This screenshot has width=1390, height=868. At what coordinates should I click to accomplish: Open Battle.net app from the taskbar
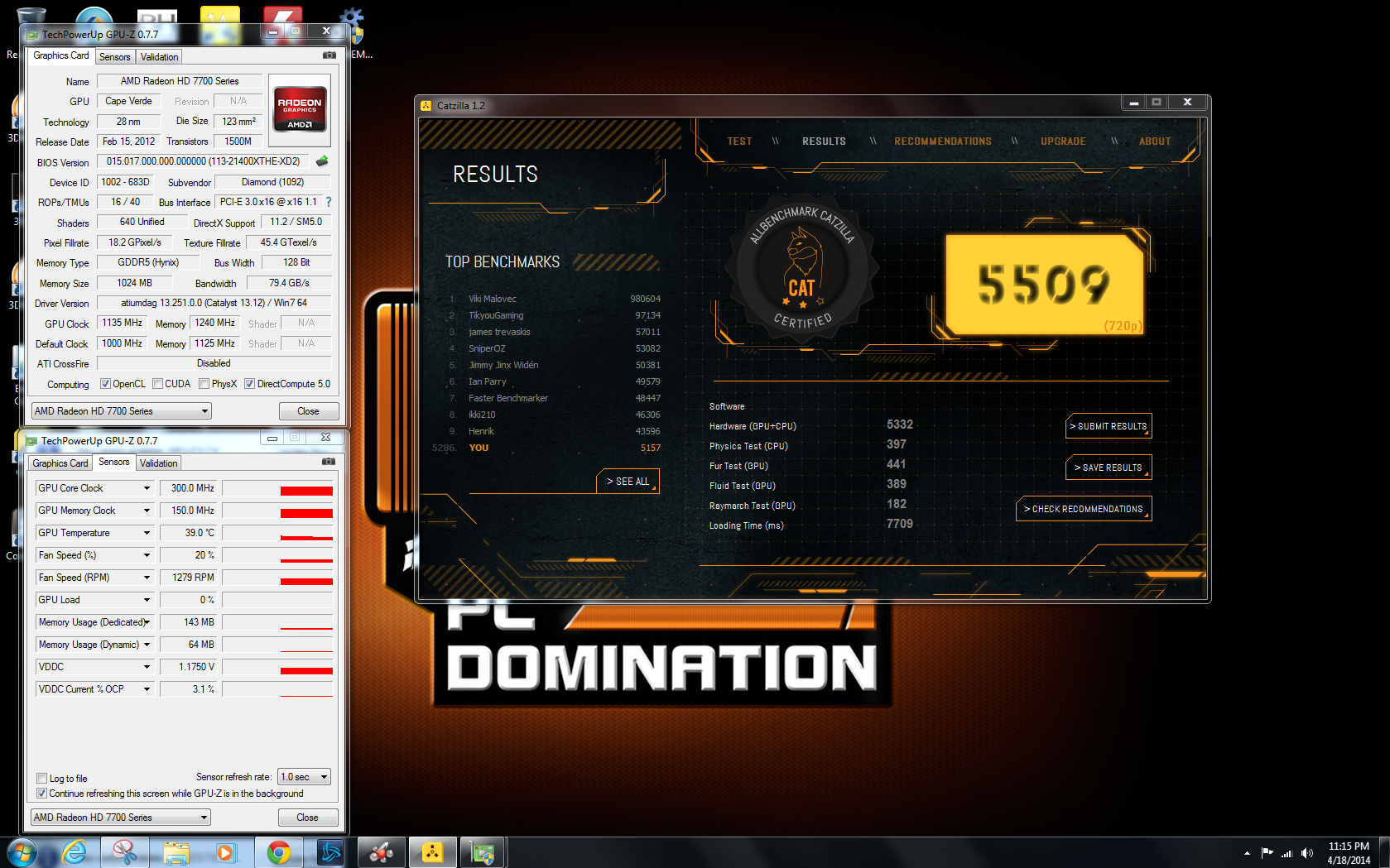(330, 852)
